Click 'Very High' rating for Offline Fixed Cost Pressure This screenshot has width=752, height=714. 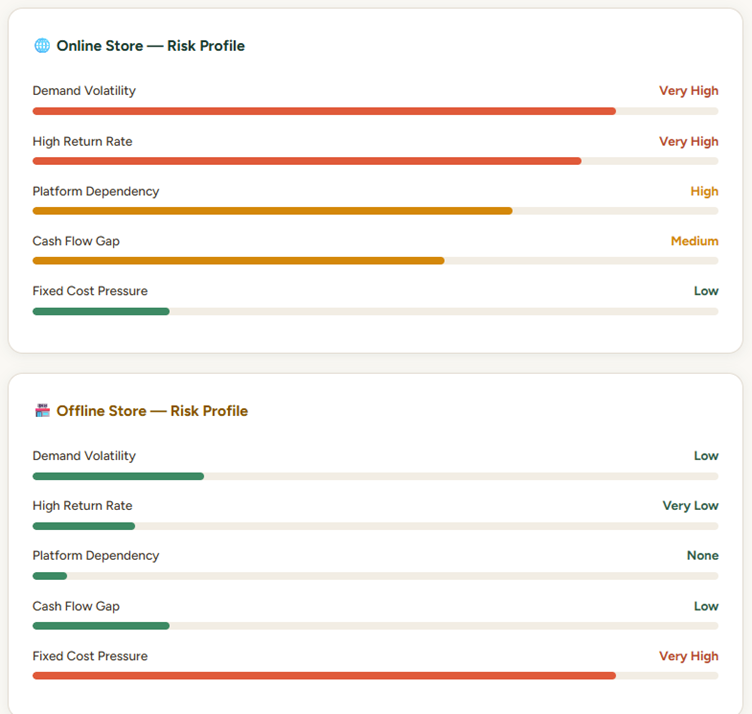pos(688,656)
